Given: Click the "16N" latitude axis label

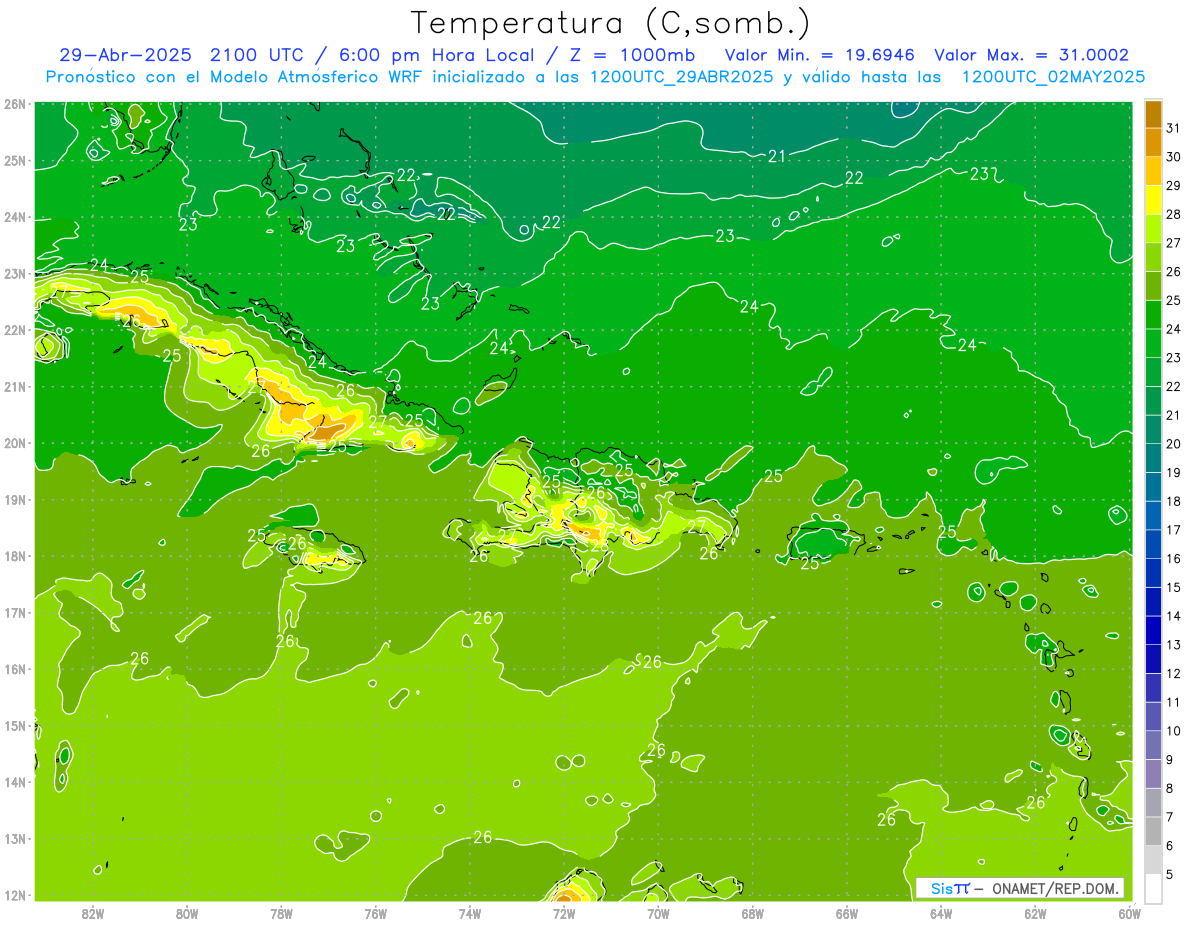Looking at the screenshot, I should tap(14, 669).
